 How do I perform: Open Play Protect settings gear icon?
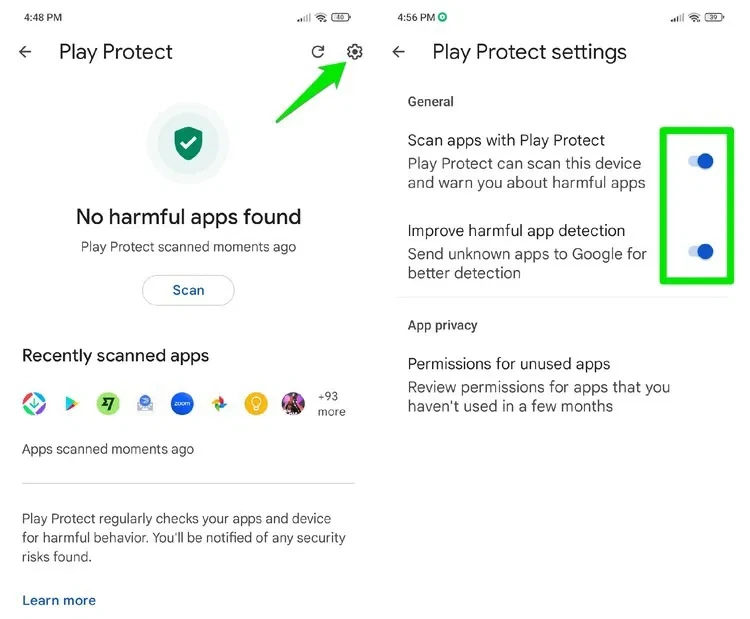354,52
